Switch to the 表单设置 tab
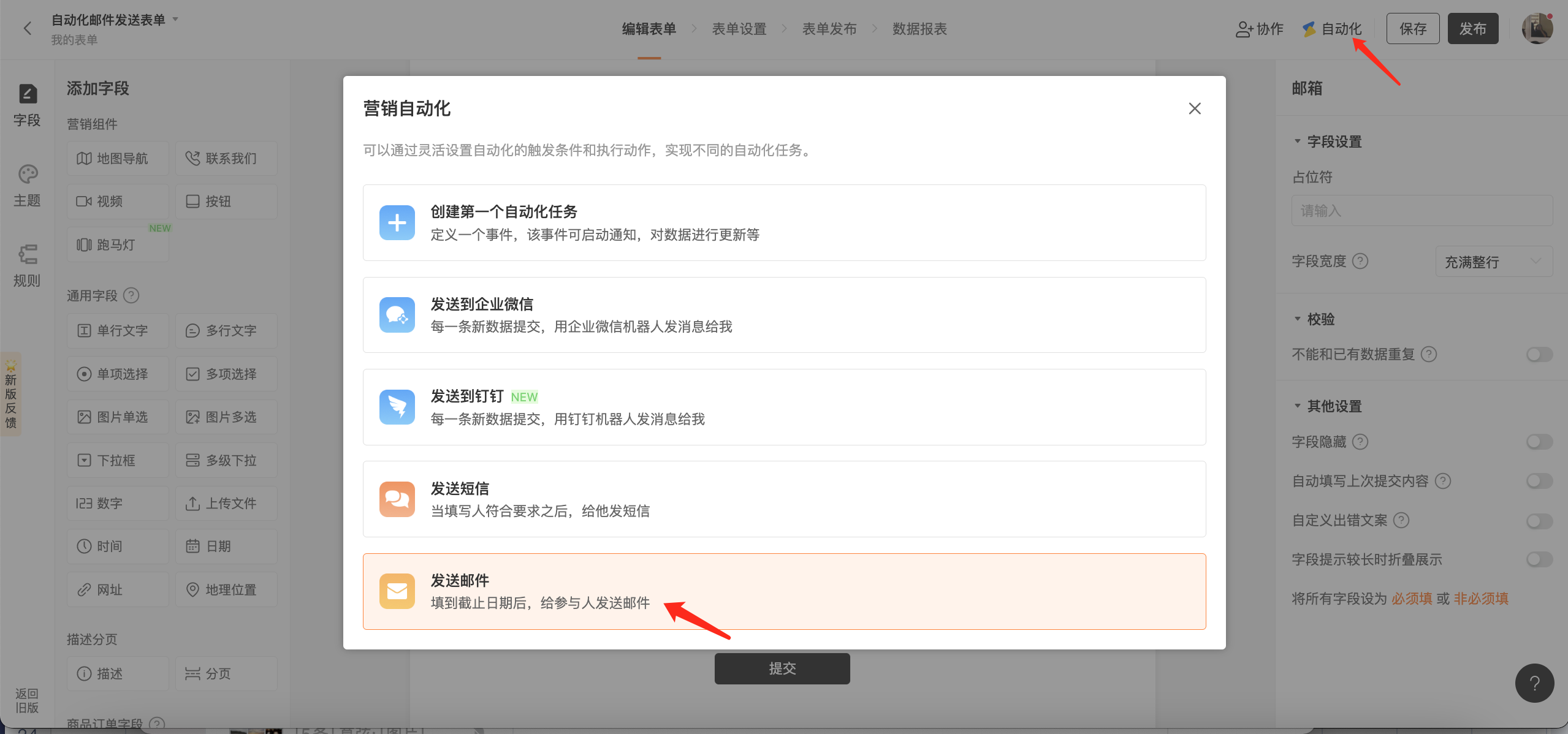The height and width of the screenshot is (734, 1568). tap(739, 29)
